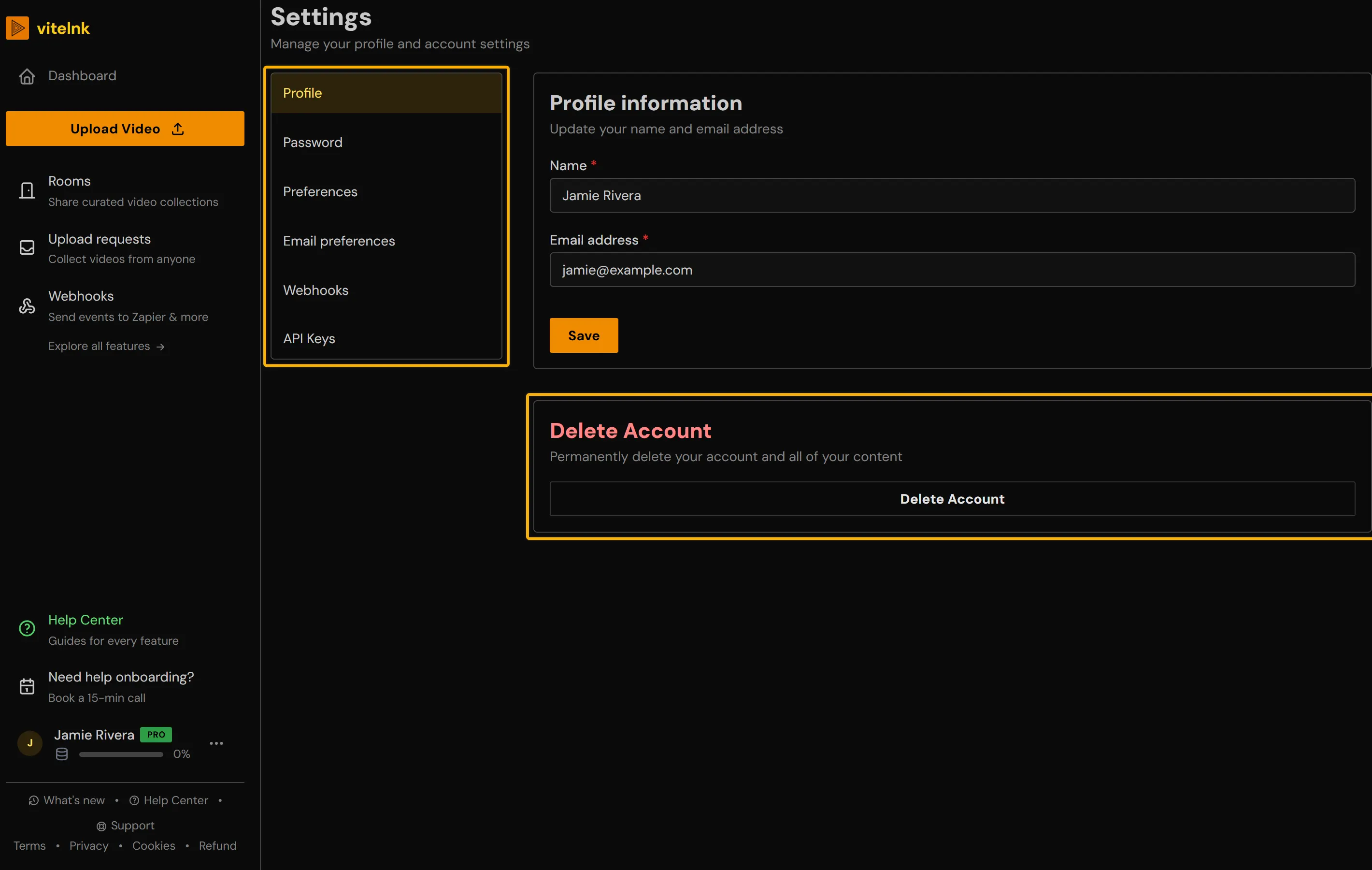
Task: Click the Guides for every feature text
Action: pyautogui.click(x=114, y=641)
